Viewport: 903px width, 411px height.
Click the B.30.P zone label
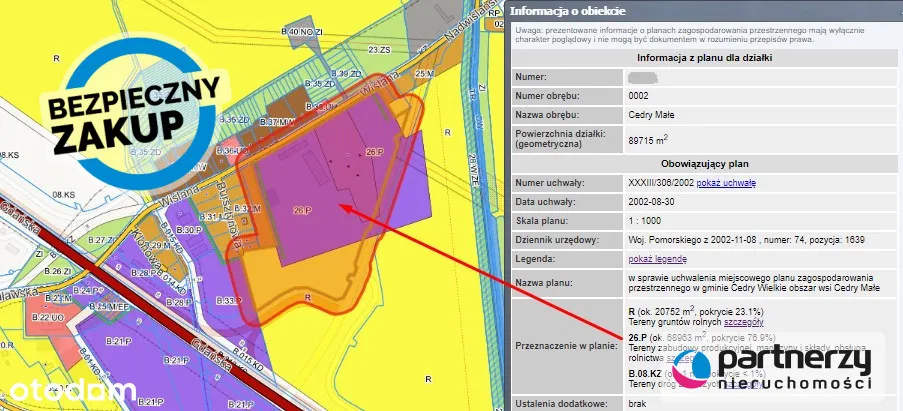click(x=188, y=230)
